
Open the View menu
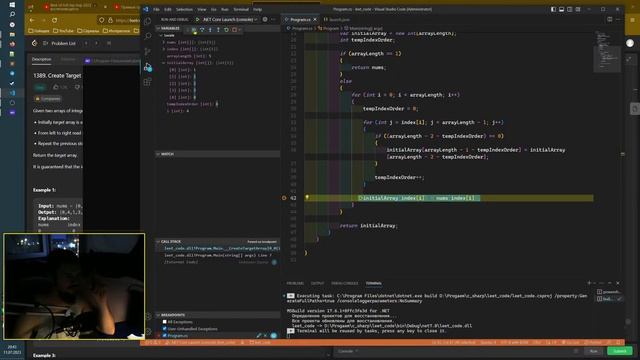tap(202, 9)
